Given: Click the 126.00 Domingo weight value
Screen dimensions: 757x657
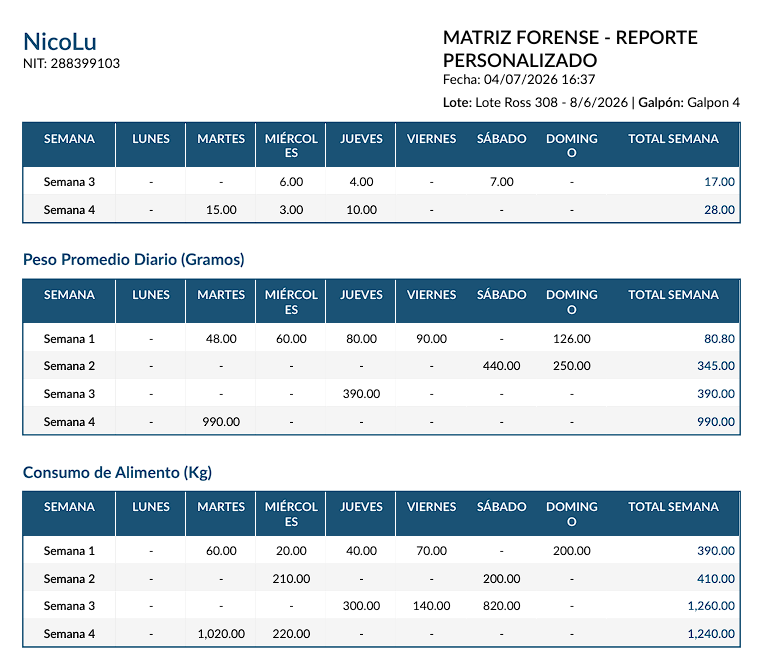Looking at the screenshot, I should 572,339.
